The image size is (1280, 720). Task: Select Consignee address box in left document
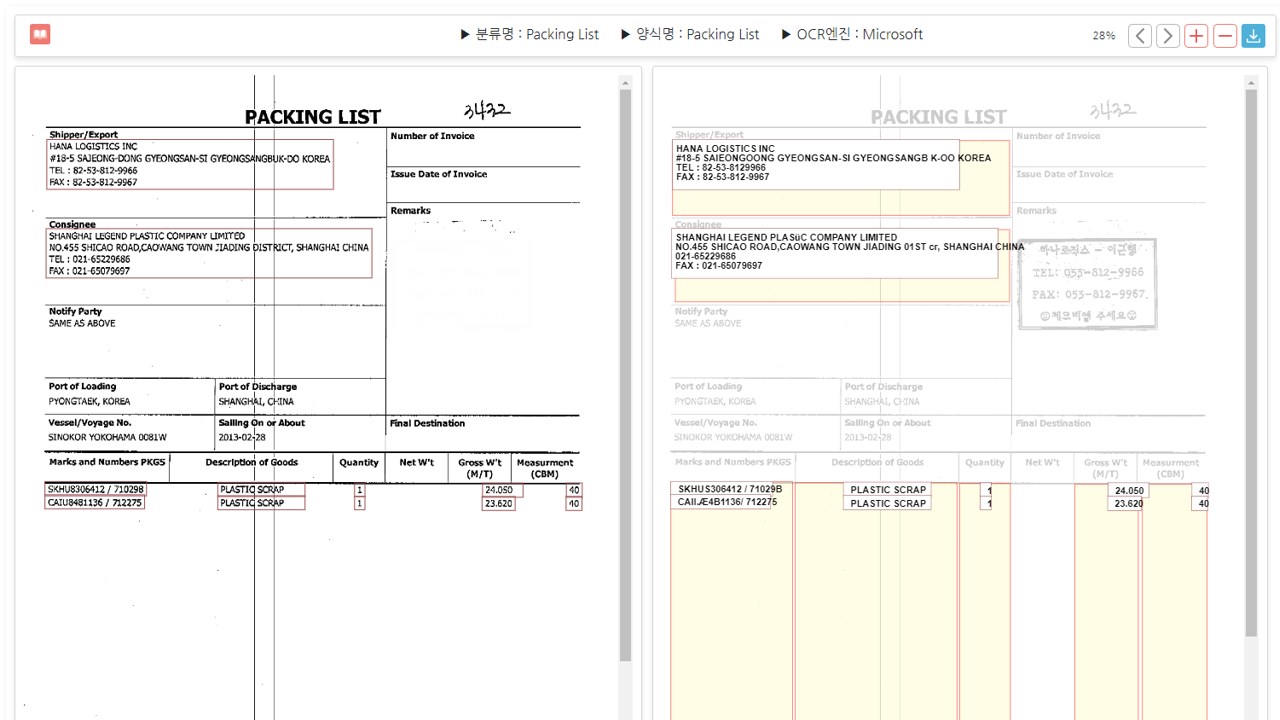click(x=209, y=253)
